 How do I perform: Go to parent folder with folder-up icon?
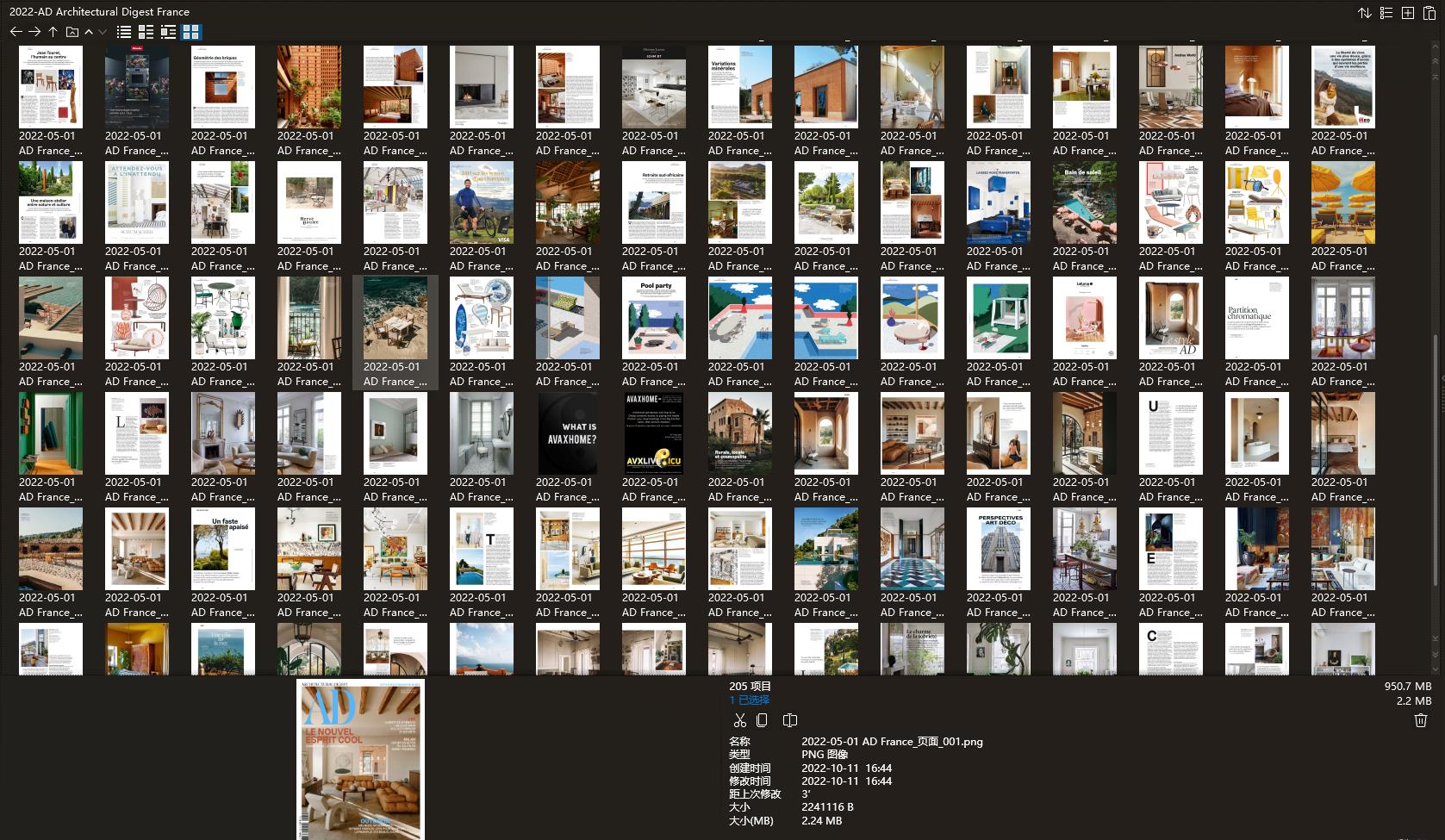[x=53, y=32]
